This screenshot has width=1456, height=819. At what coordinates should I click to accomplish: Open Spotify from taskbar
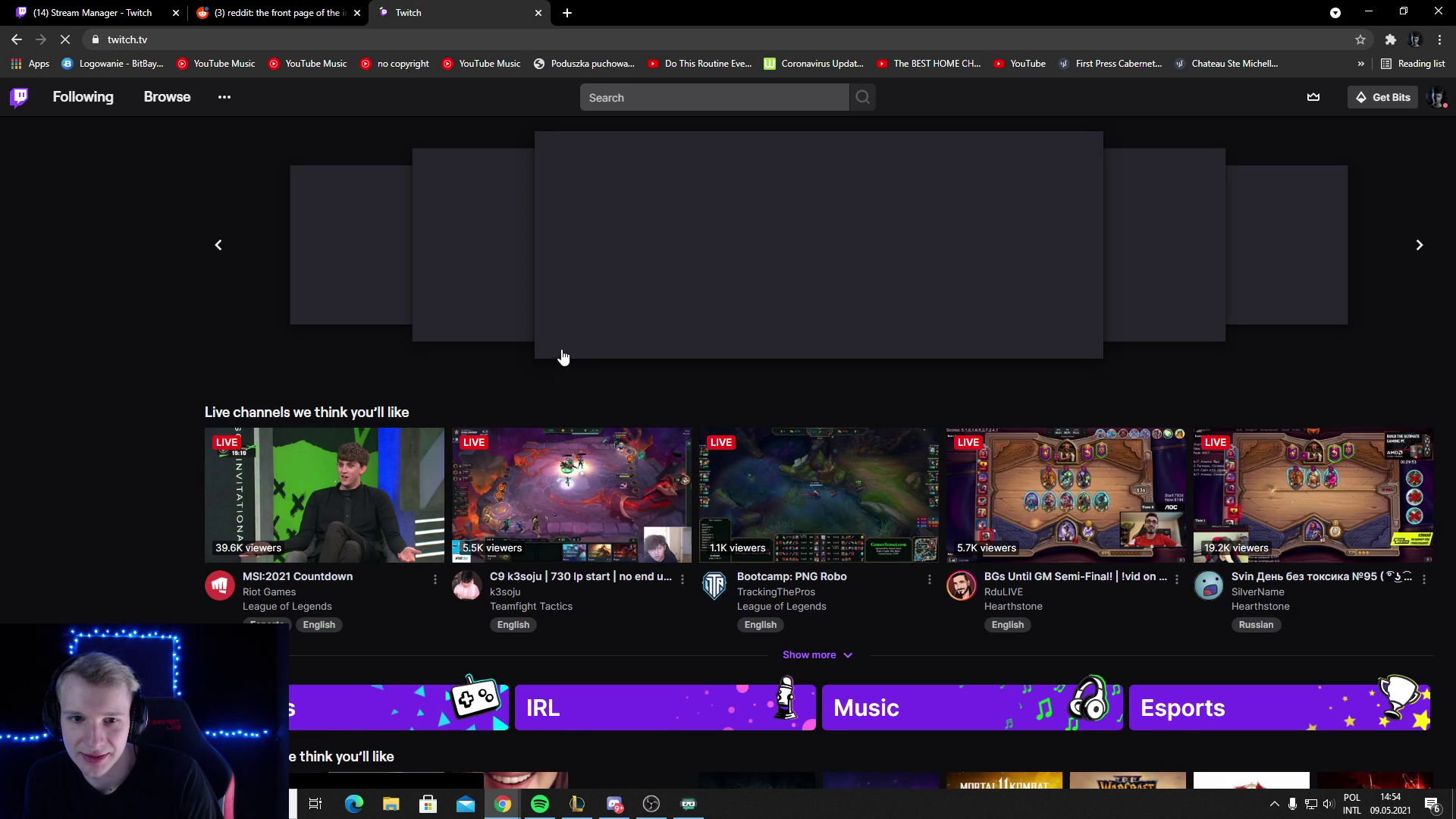[x=540, y=804]
